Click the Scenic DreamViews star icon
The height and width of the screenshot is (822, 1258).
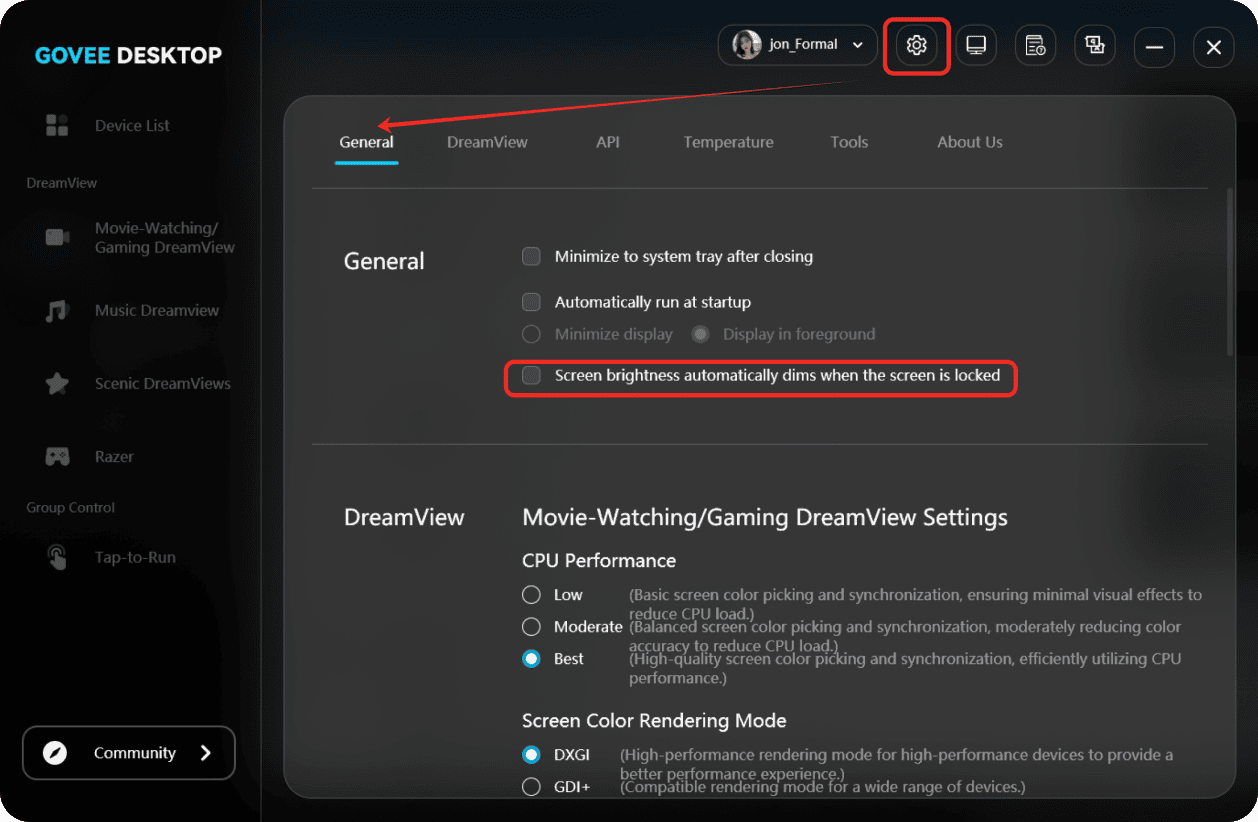[x=57, y=383]
